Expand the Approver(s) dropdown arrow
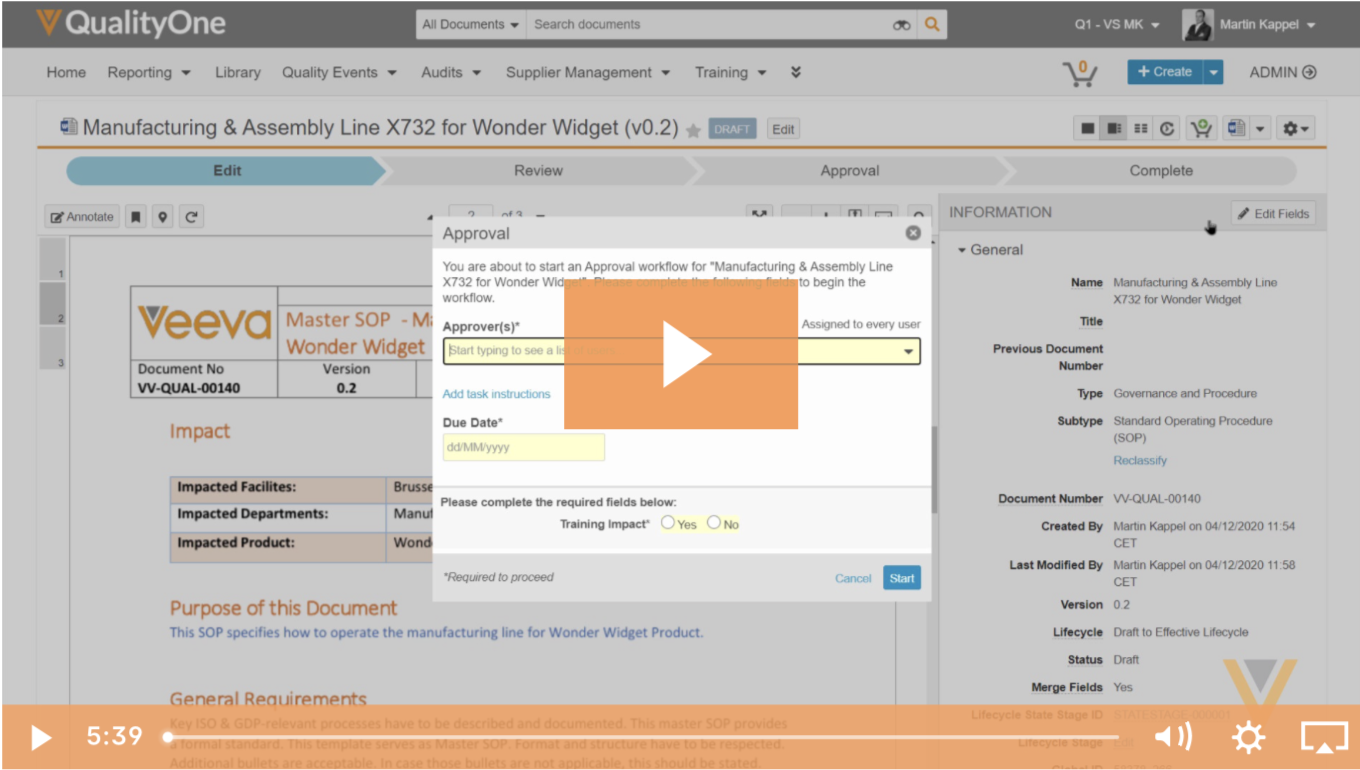 (908, 351)
